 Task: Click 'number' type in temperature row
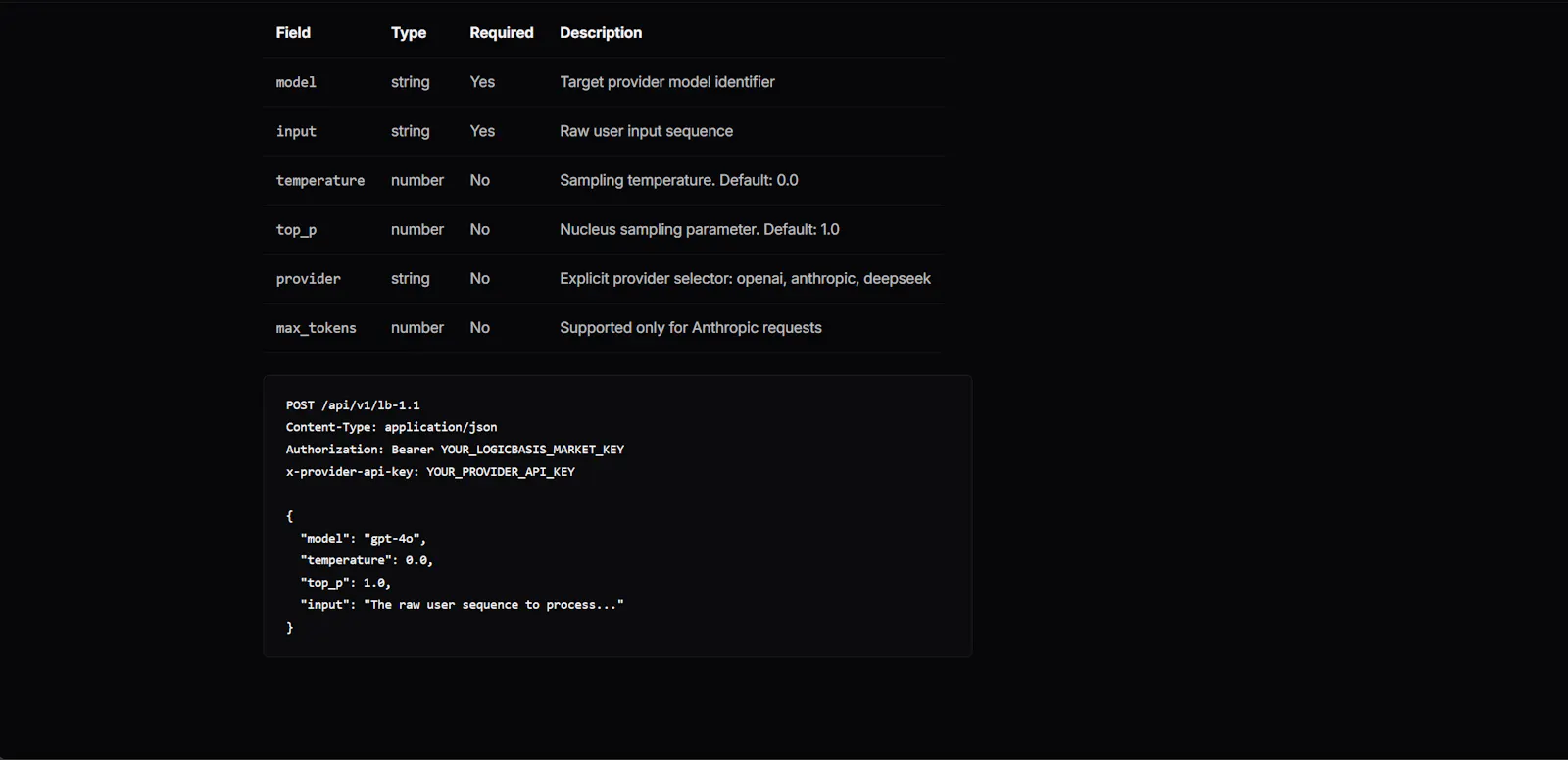click(x=417, y=180)
